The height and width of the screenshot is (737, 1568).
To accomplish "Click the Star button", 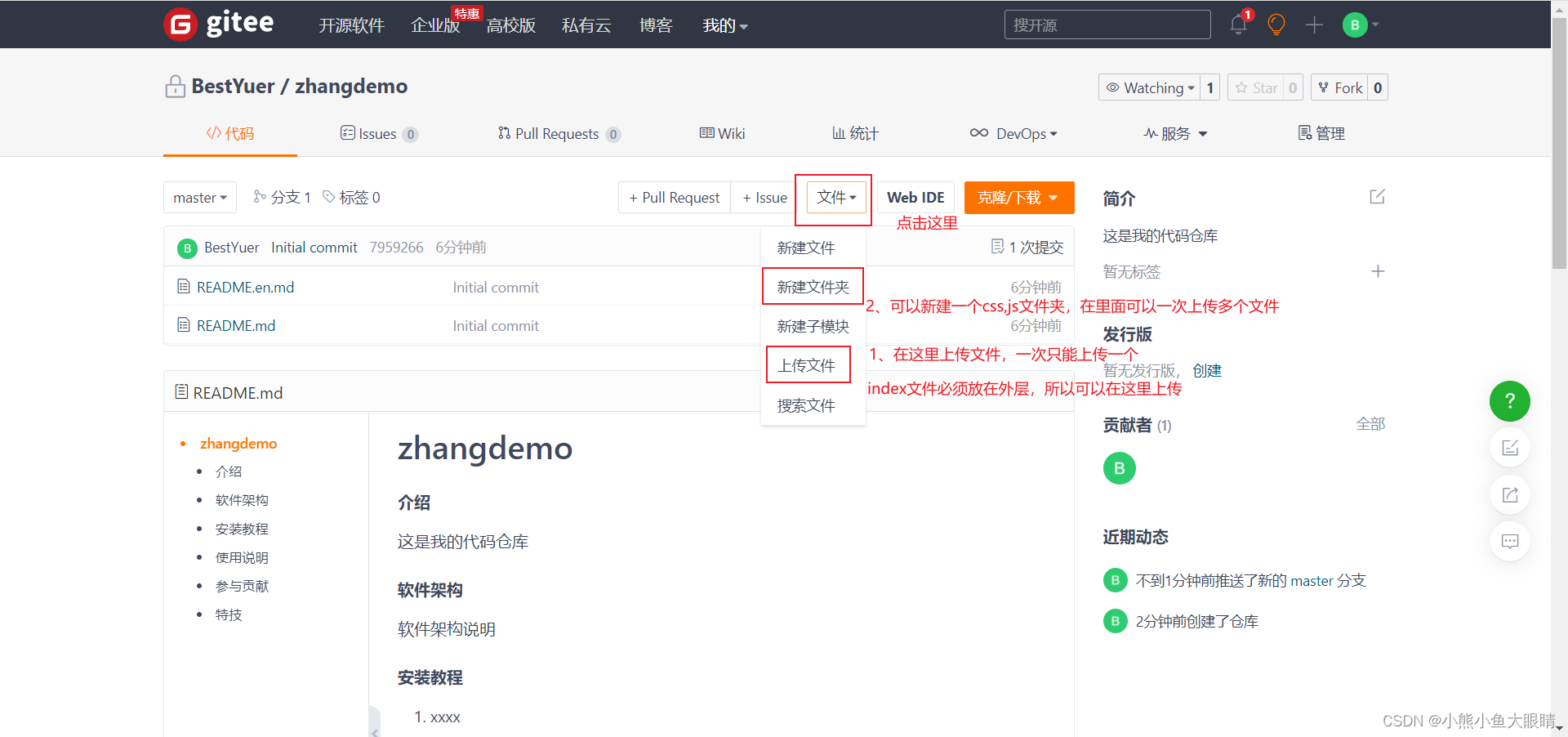I will pyautogui.click(x=1256, y=87).
